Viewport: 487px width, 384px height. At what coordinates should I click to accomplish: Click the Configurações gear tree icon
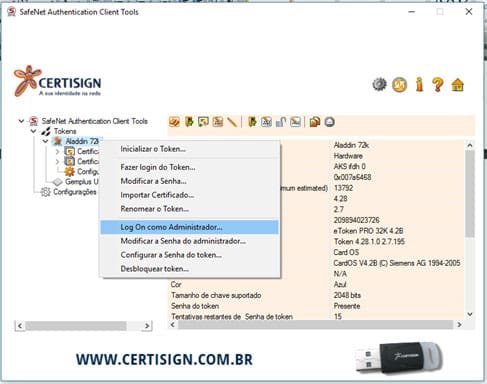(x=45, y=192)
